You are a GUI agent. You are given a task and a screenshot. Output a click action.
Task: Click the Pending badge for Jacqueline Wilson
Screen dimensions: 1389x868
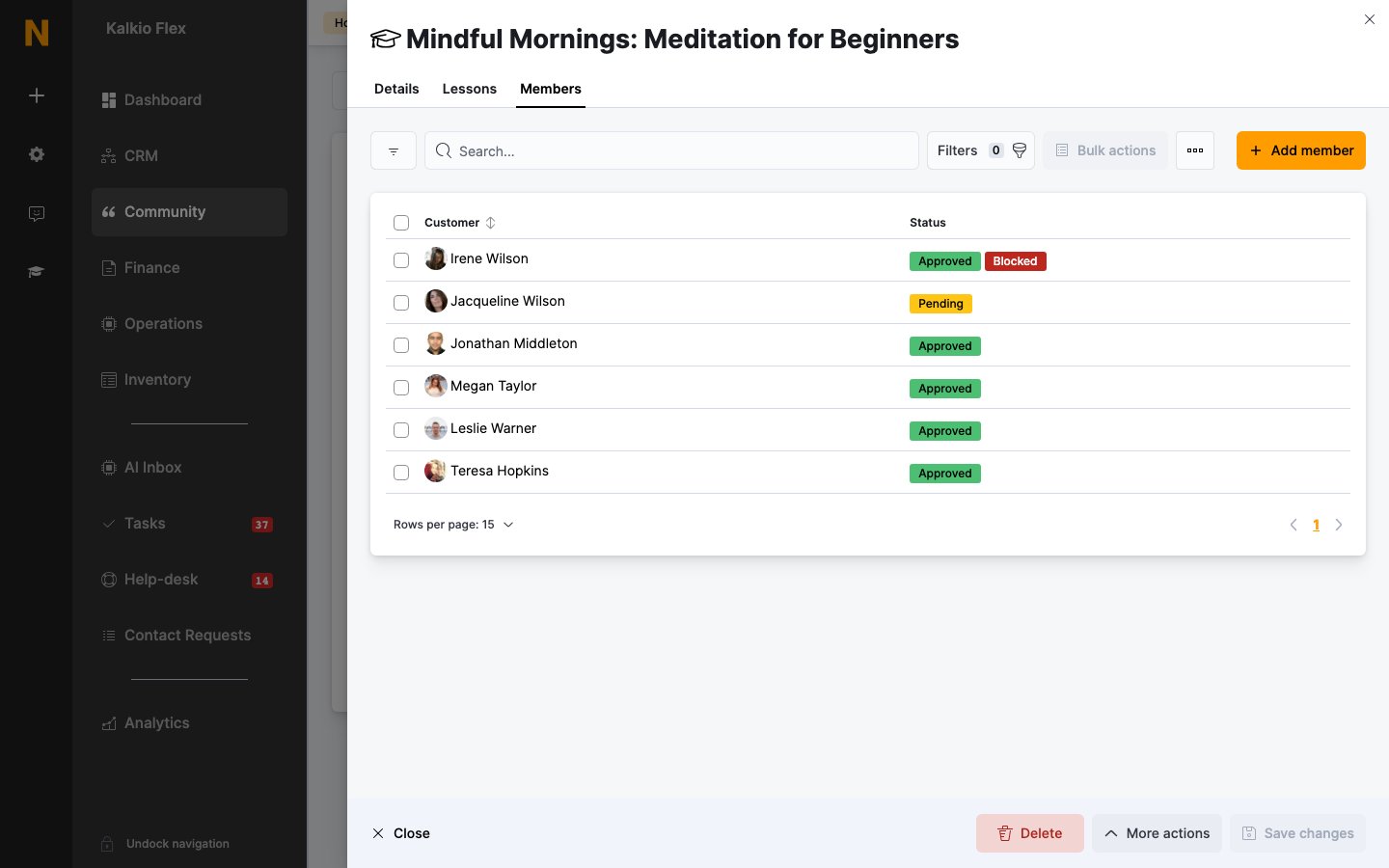(940, 304)
